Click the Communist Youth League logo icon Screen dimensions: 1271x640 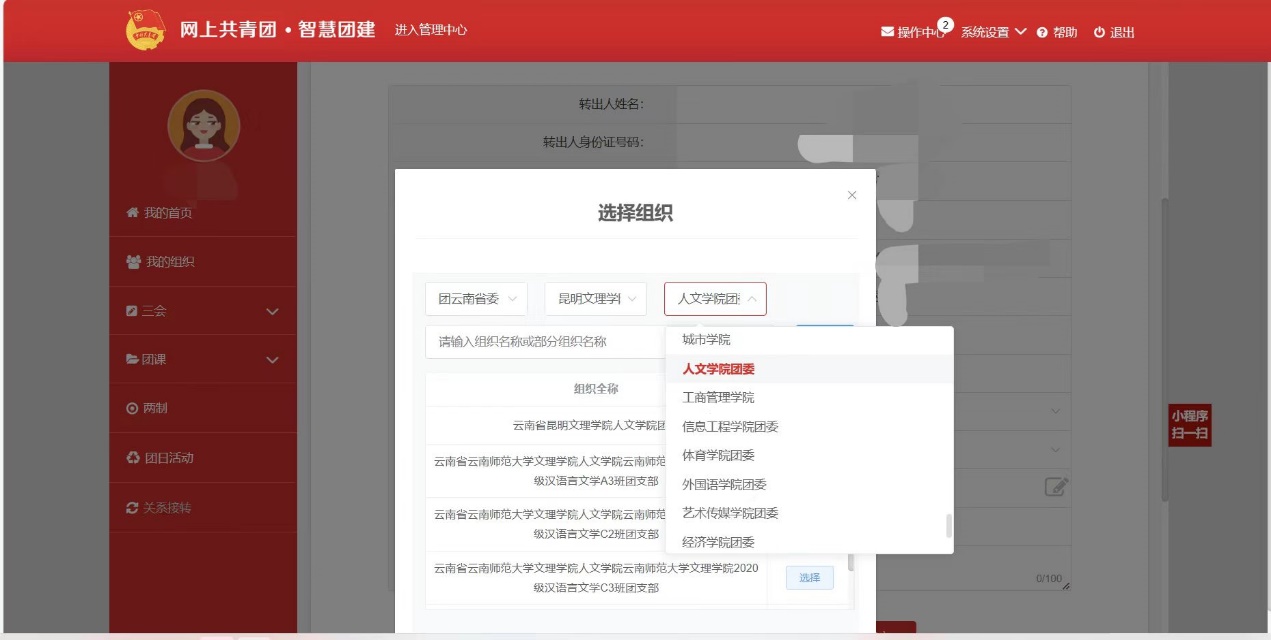[x=146, y=31]
